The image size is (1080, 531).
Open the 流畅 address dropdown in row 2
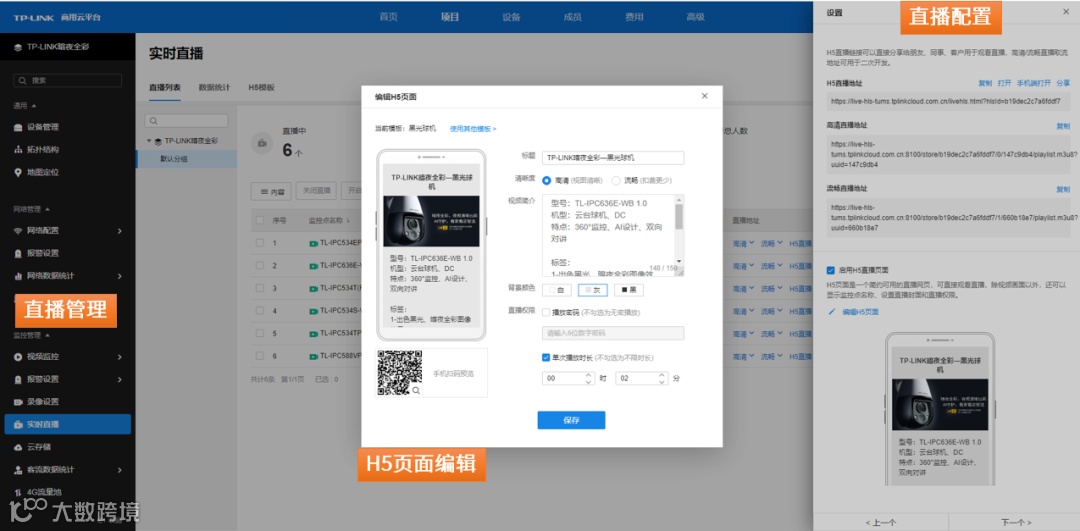771,265
